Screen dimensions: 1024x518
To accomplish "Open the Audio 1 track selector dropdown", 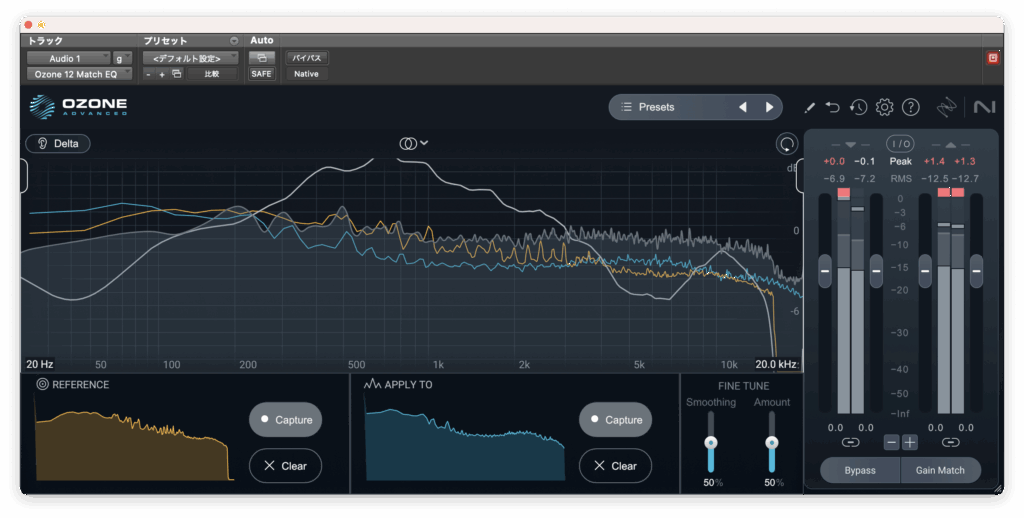I will [68, 59].
